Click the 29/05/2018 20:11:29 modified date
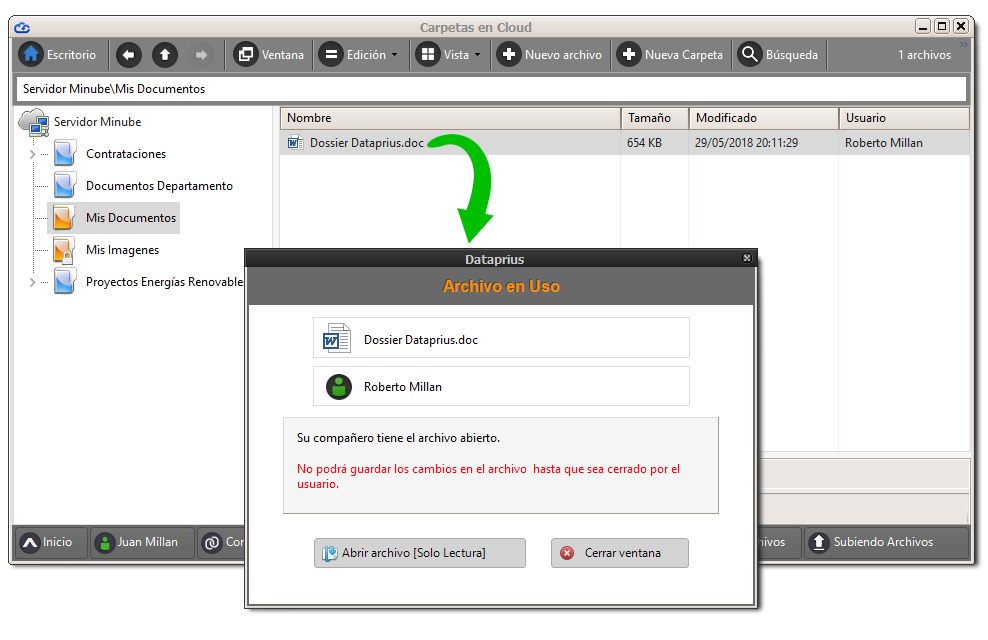988x640 pixels. click(x=746, y=143)
